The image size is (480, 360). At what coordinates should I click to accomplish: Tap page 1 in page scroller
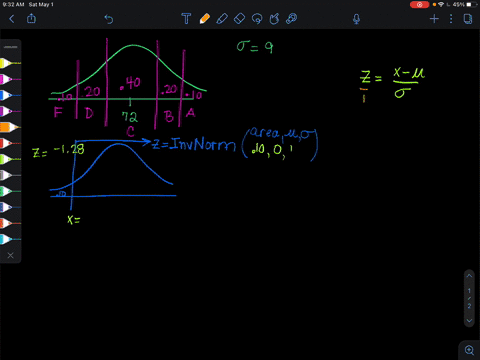point(469,291)
